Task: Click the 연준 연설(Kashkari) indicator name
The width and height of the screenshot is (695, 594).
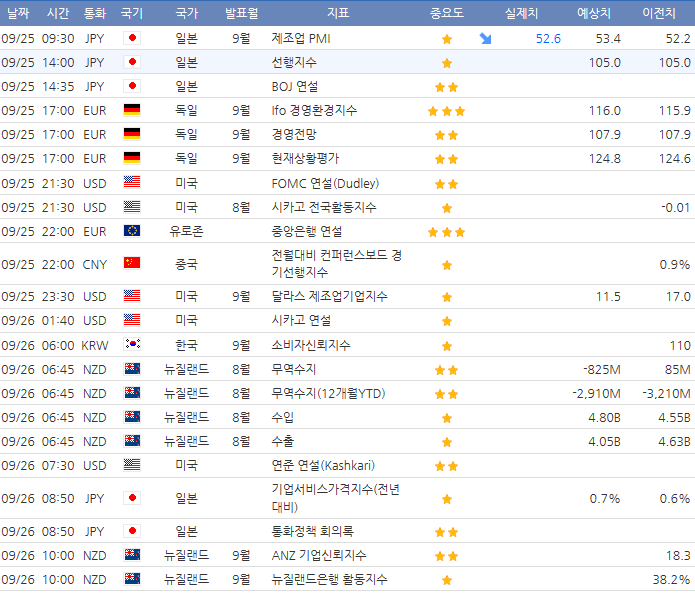Action: coord(323,465)
